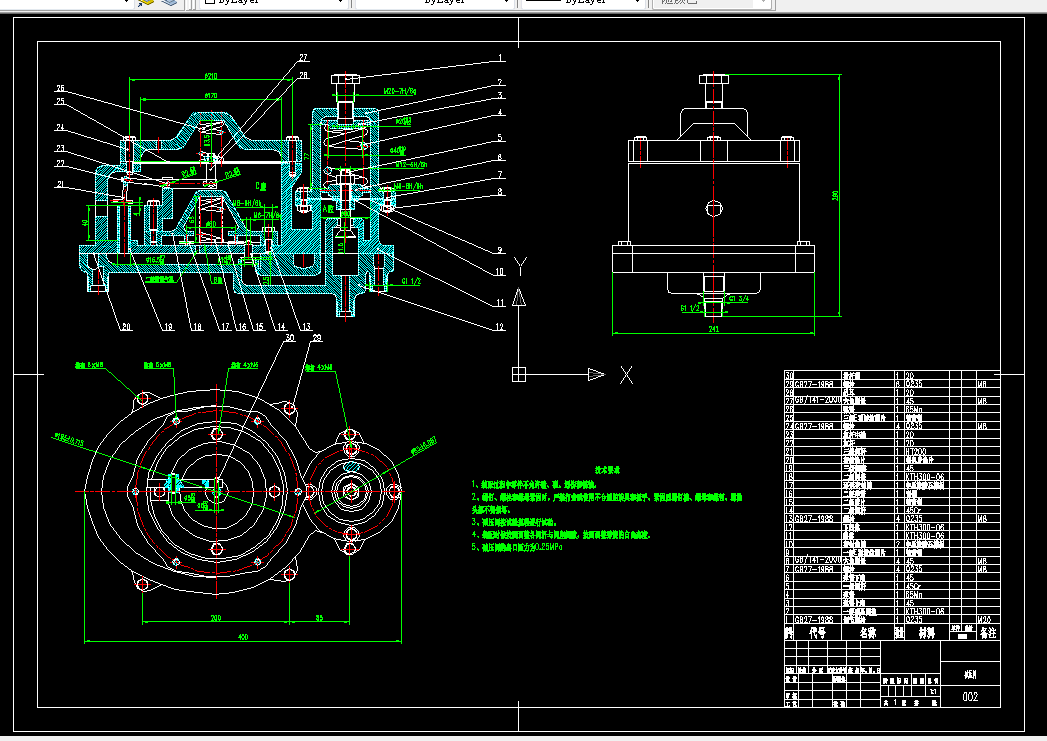Click the M20-7H/6g thread annotation
The width and height of the screenshot is (1047, 741).
tap(400, 91)
